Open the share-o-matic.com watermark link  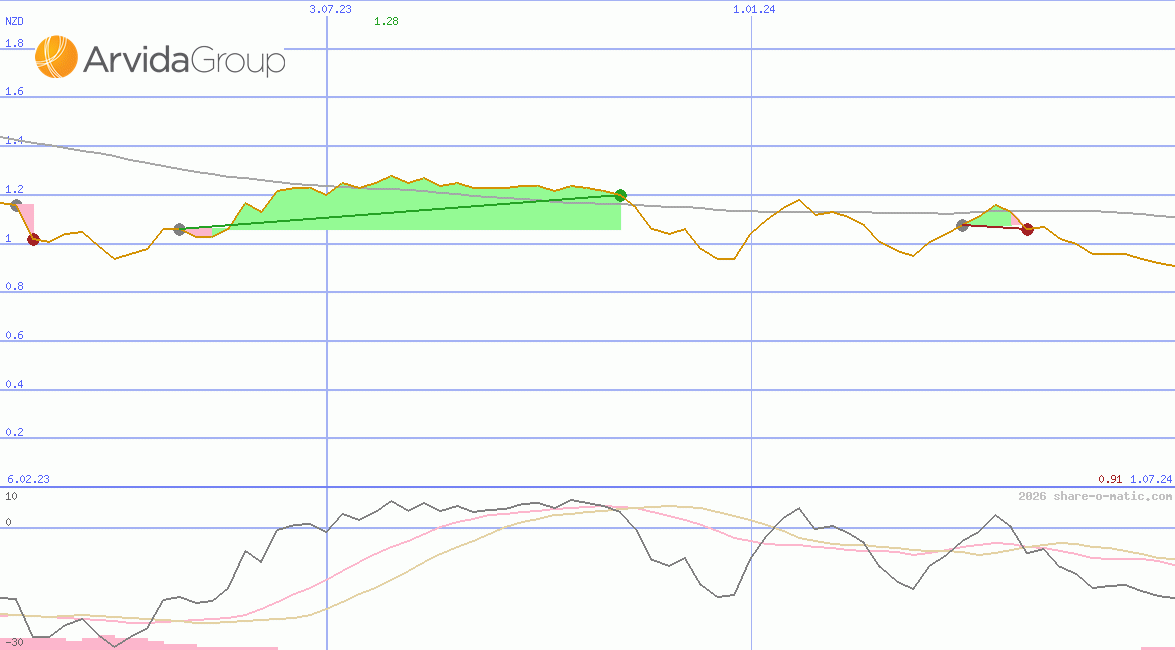[1095, 496]
